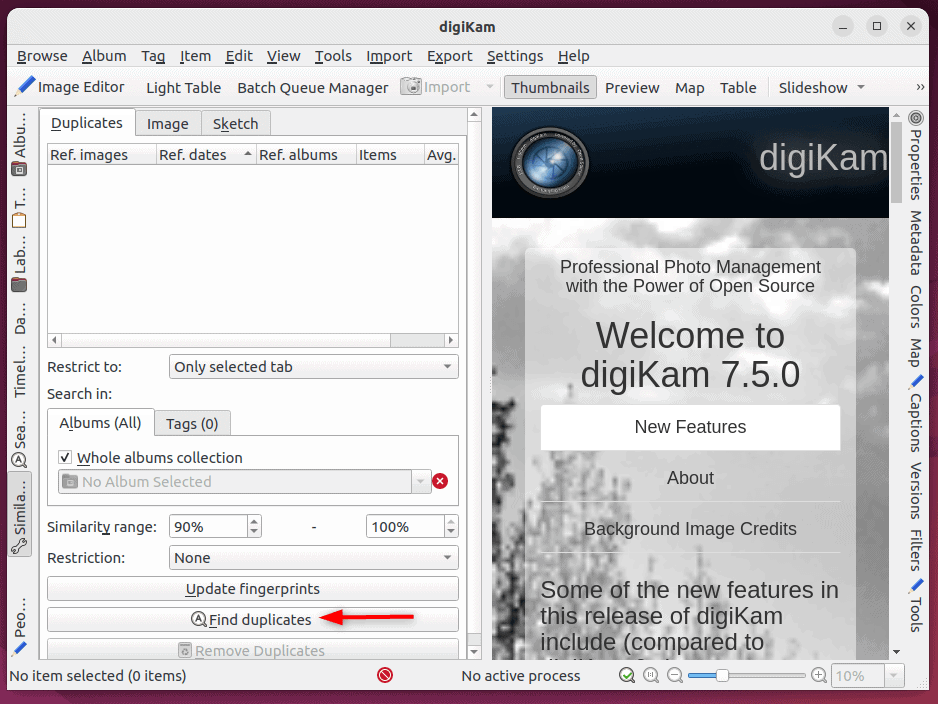This screenshot has height=704, width=938.
Task: Open the Colors right sidebar tab
Action: click(915, 307)
